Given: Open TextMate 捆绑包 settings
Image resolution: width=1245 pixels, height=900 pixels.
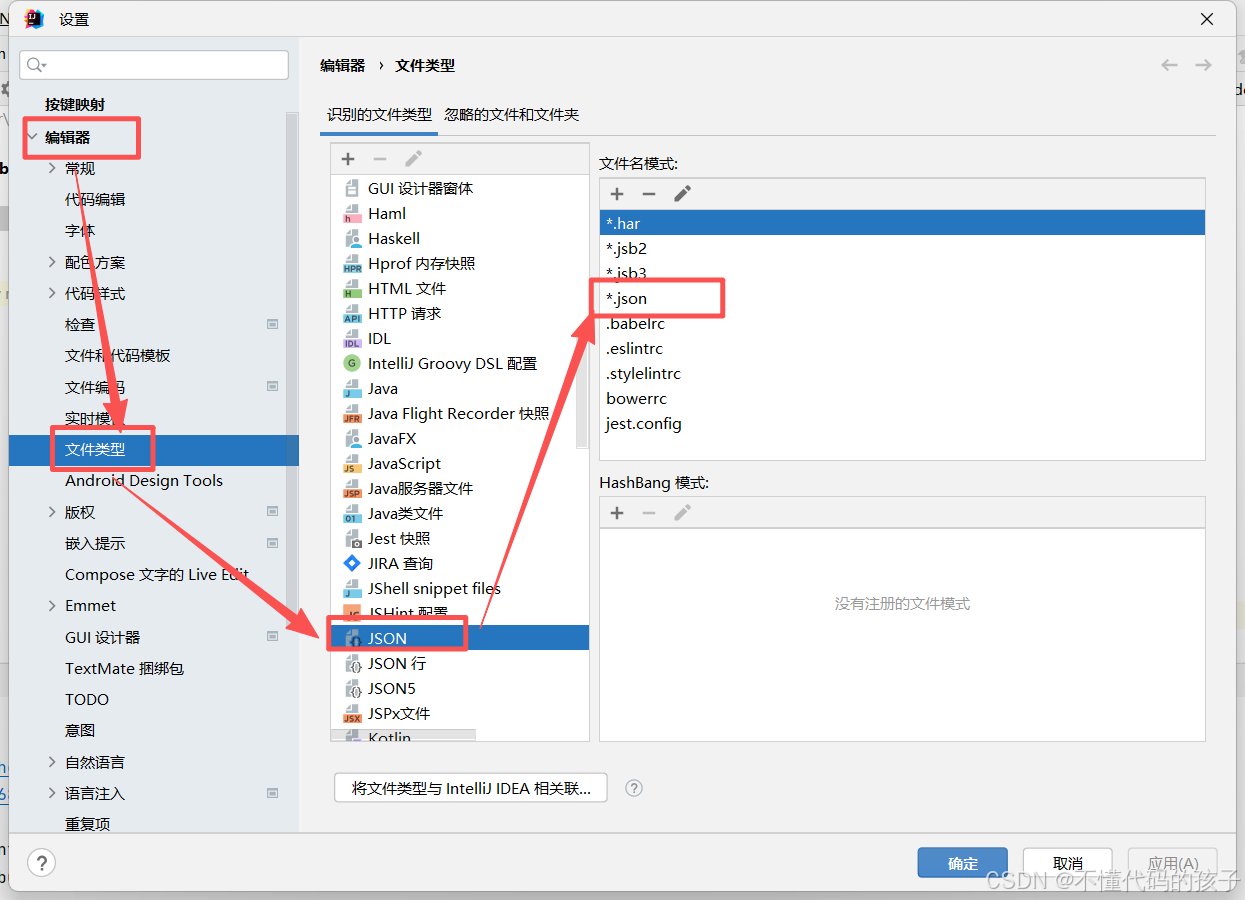Looking at the screenshot, I should [125, 668].
